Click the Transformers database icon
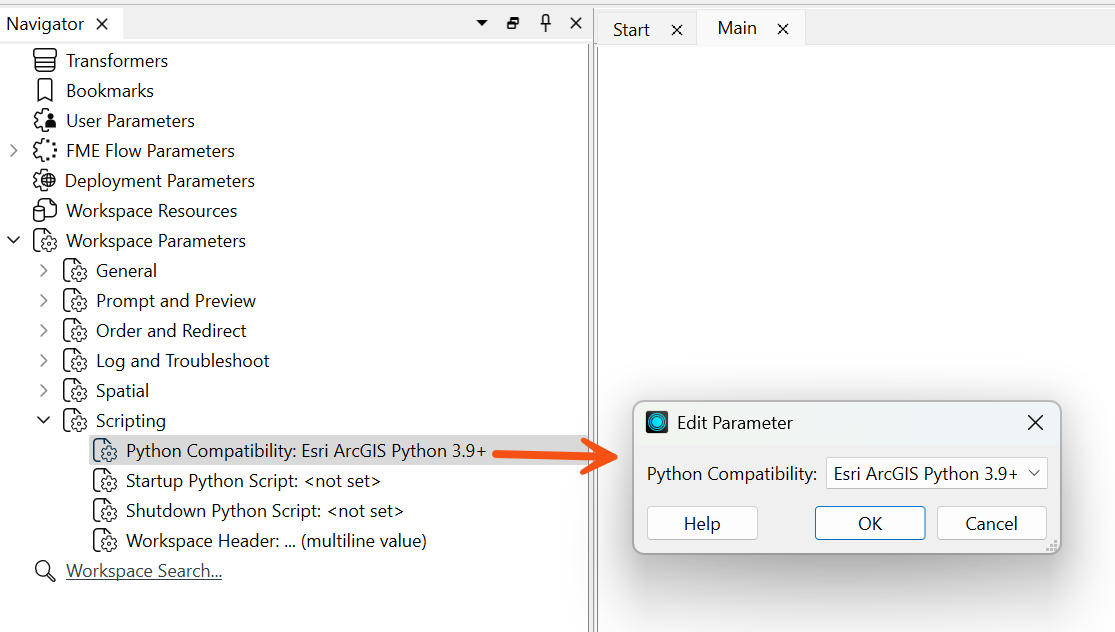Viewport: 1115px width, 632px height. tap(45, 61)
